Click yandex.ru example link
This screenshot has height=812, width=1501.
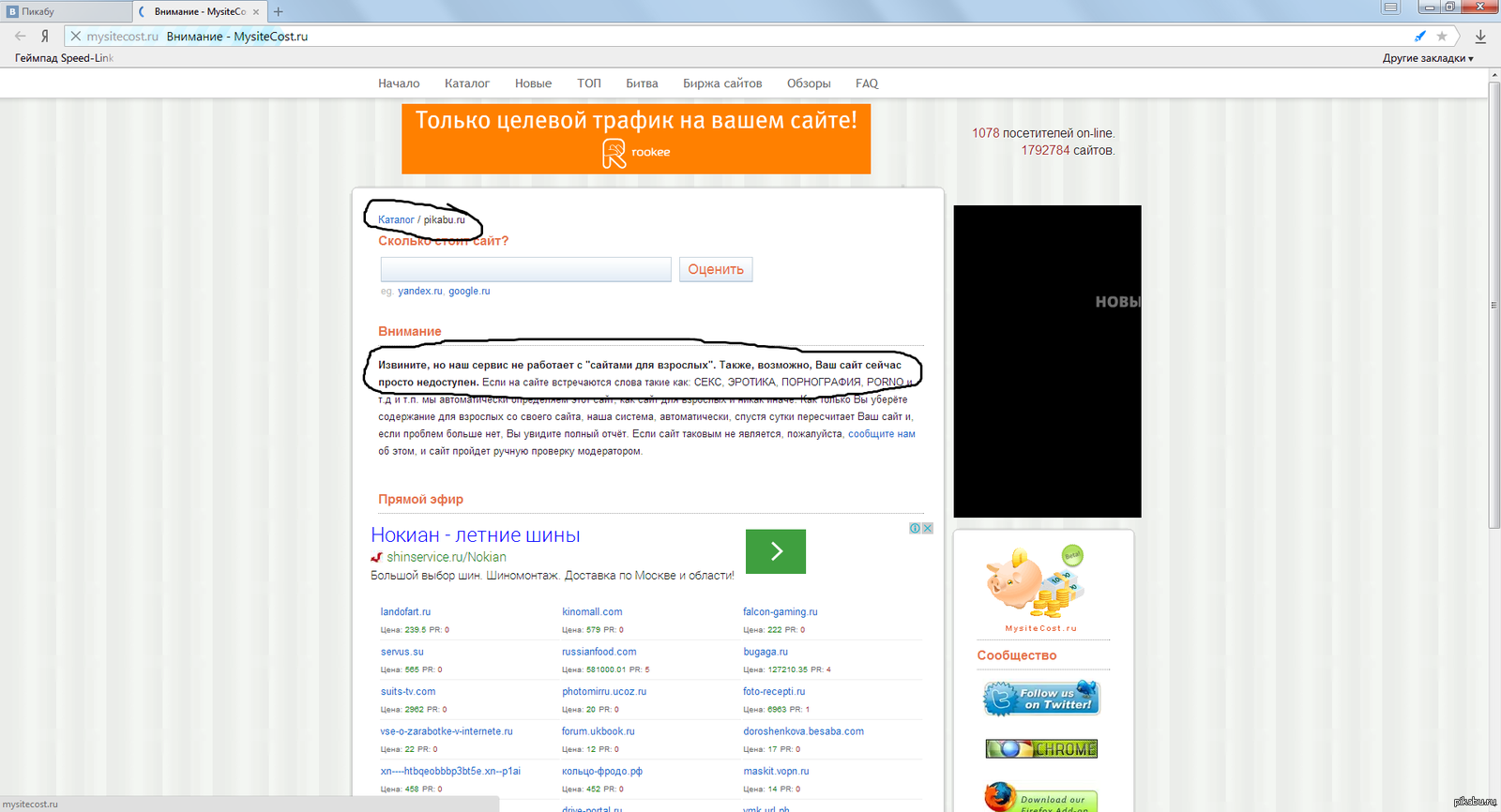point(419,292)
